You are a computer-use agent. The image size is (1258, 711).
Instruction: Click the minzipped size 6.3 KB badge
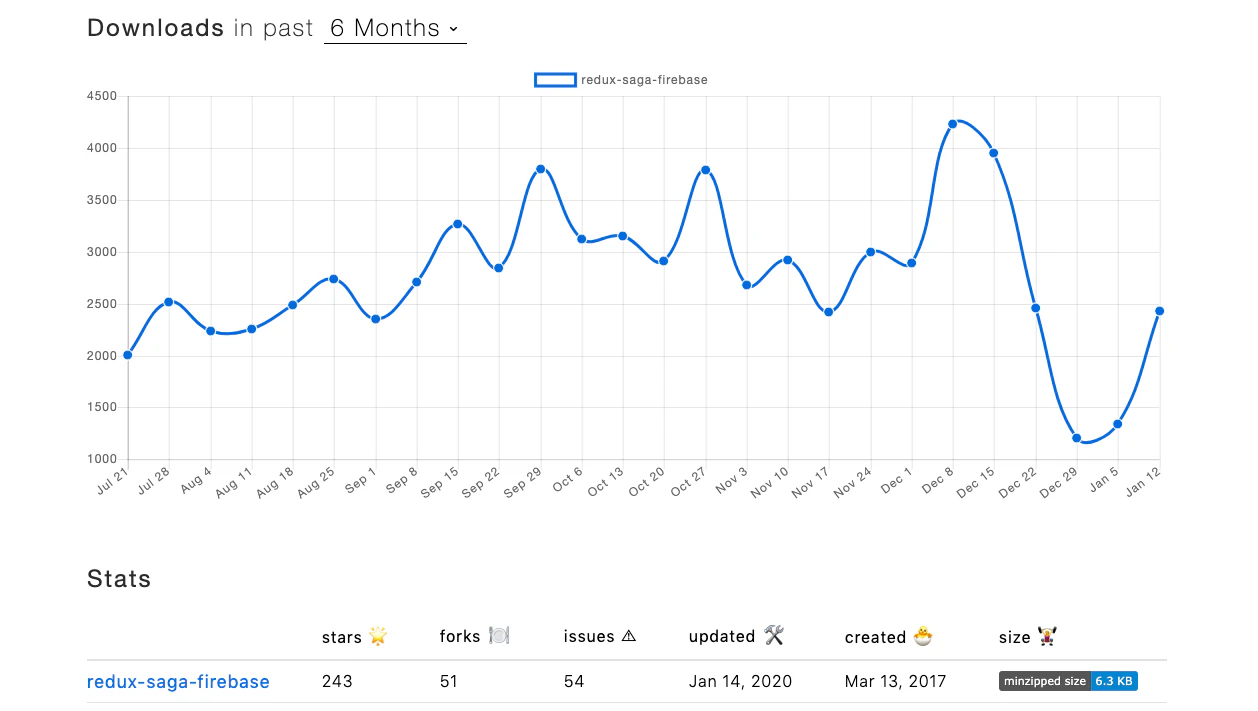point(1068,682)
